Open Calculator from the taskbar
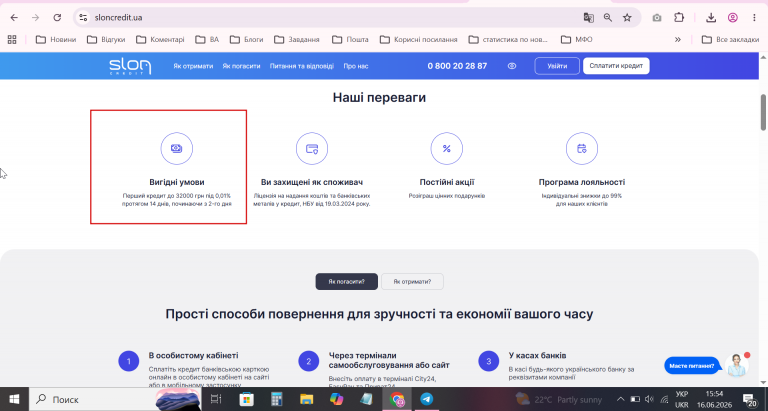Viewport: 768px width, 411px height. coord(277,399)
